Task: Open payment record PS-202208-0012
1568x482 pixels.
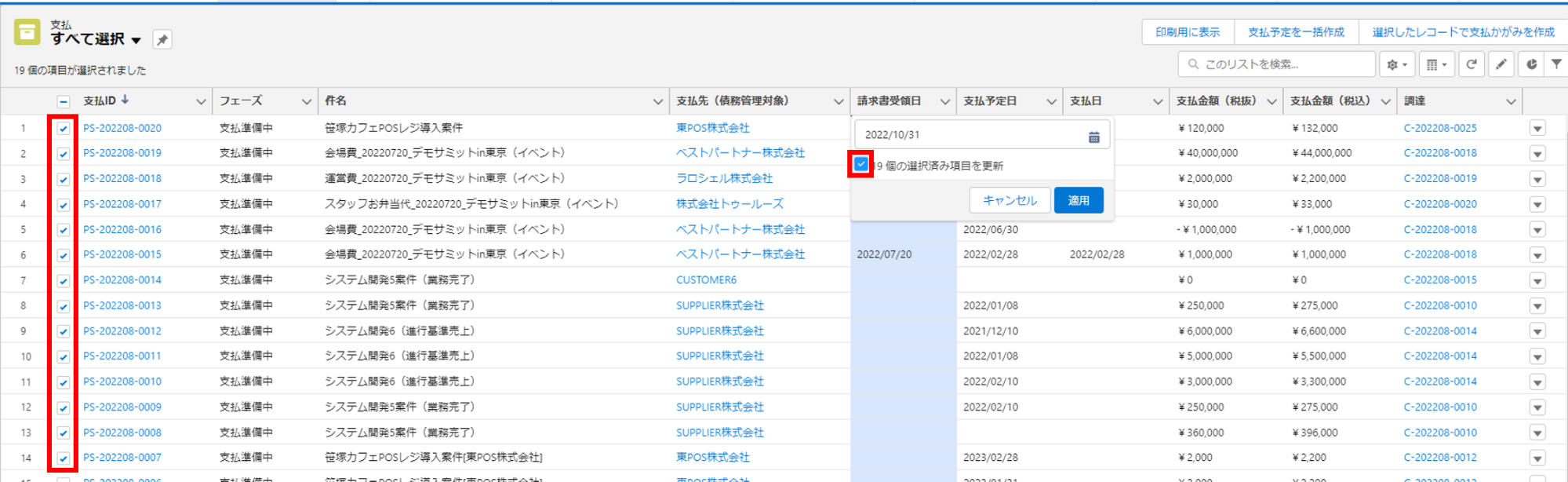Action: [x=122, y=331]
